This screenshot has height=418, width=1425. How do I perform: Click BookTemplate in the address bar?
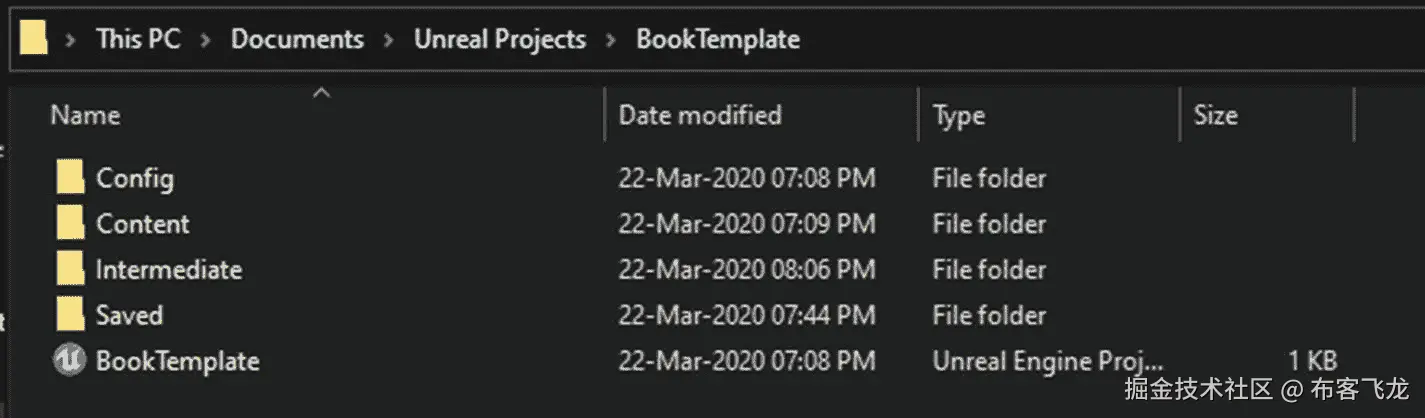718,40
